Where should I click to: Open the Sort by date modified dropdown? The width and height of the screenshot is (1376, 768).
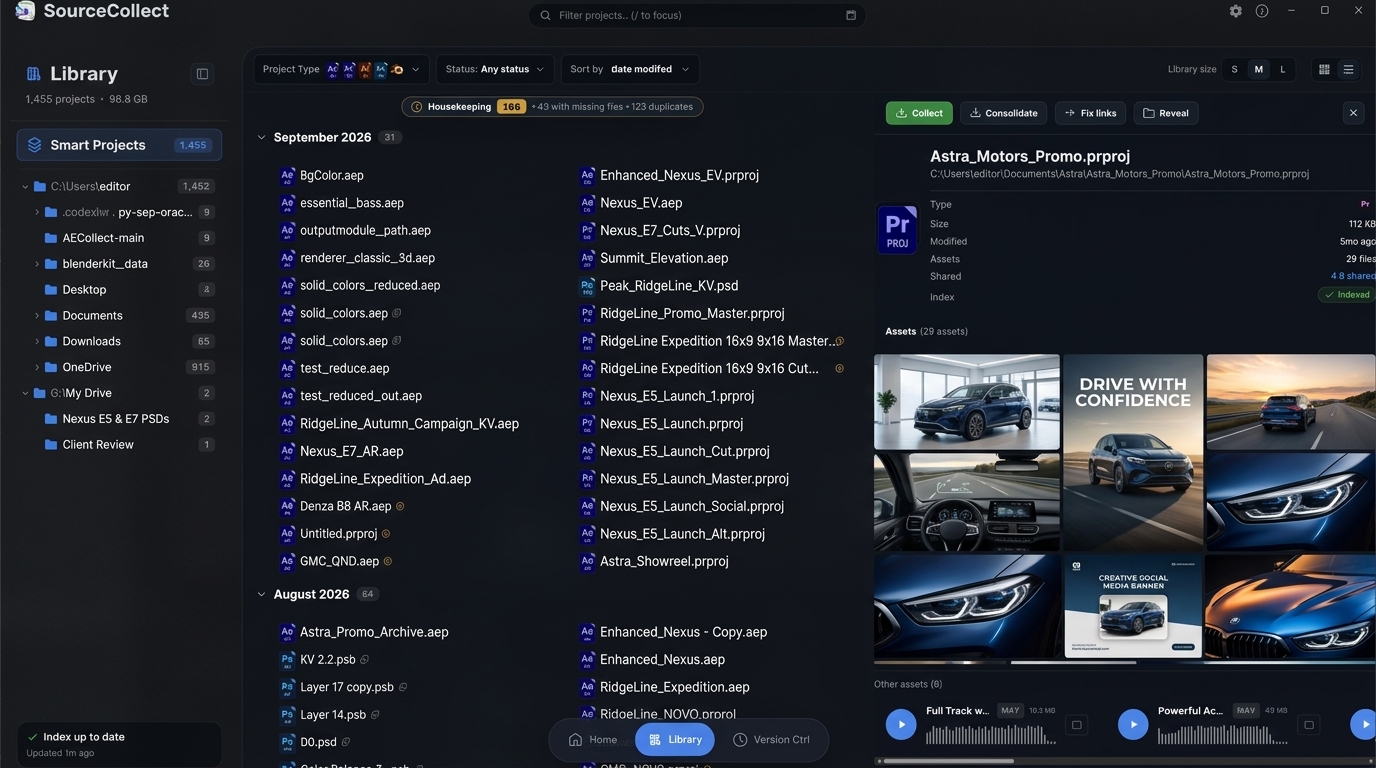click(x=630, y=70)
